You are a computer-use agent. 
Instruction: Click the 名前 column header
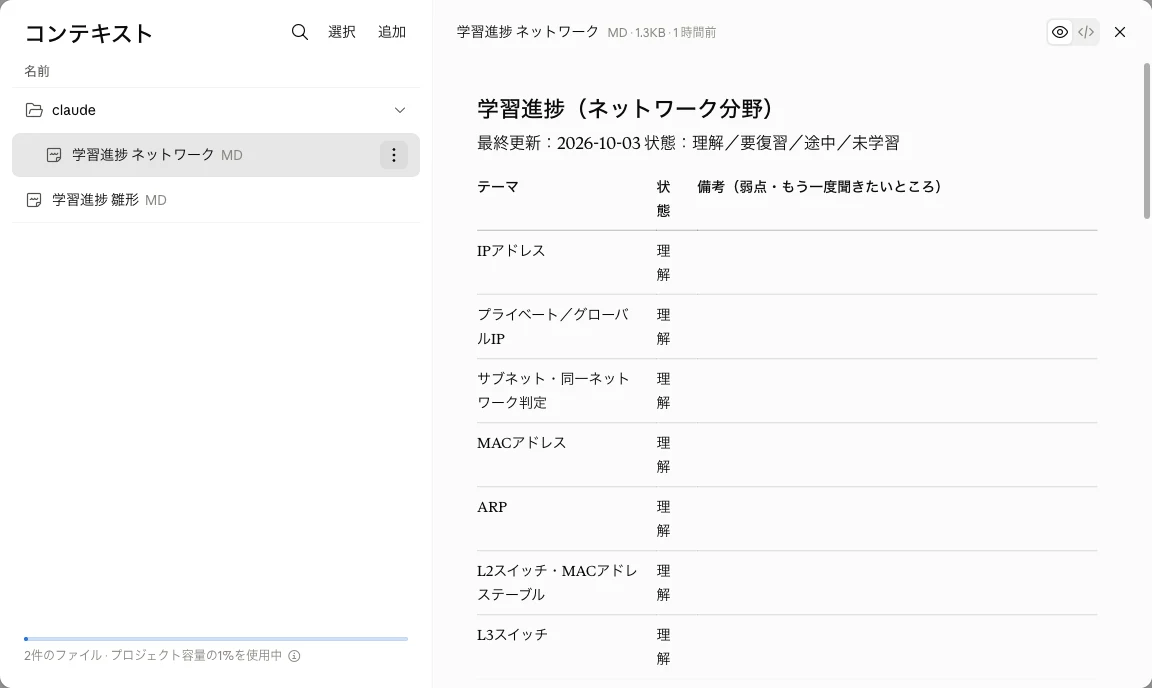pos(37,71)
